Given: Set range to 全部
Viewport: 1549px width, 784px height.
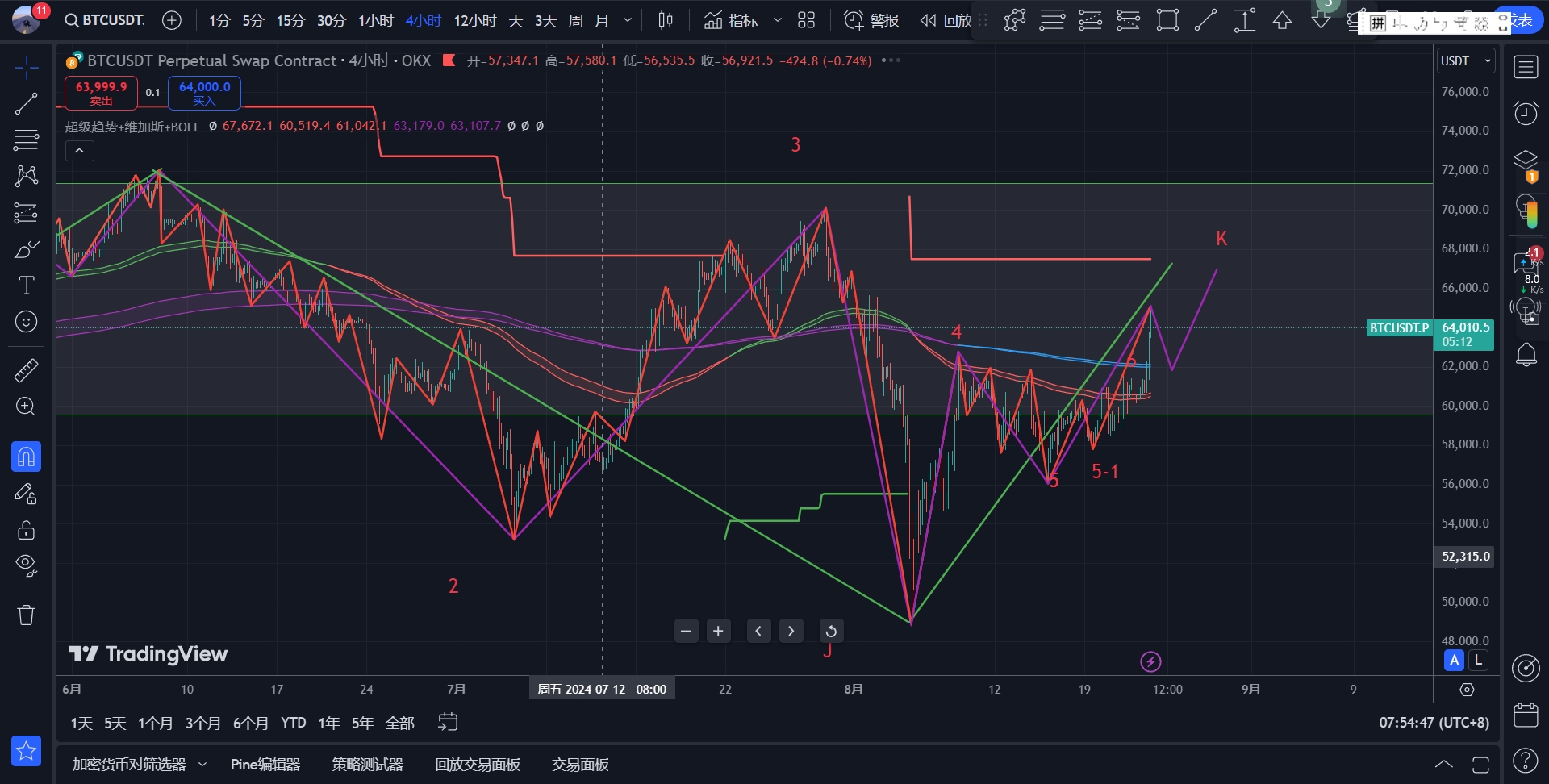Looking at the screenshot, I should tap(399, 723).
